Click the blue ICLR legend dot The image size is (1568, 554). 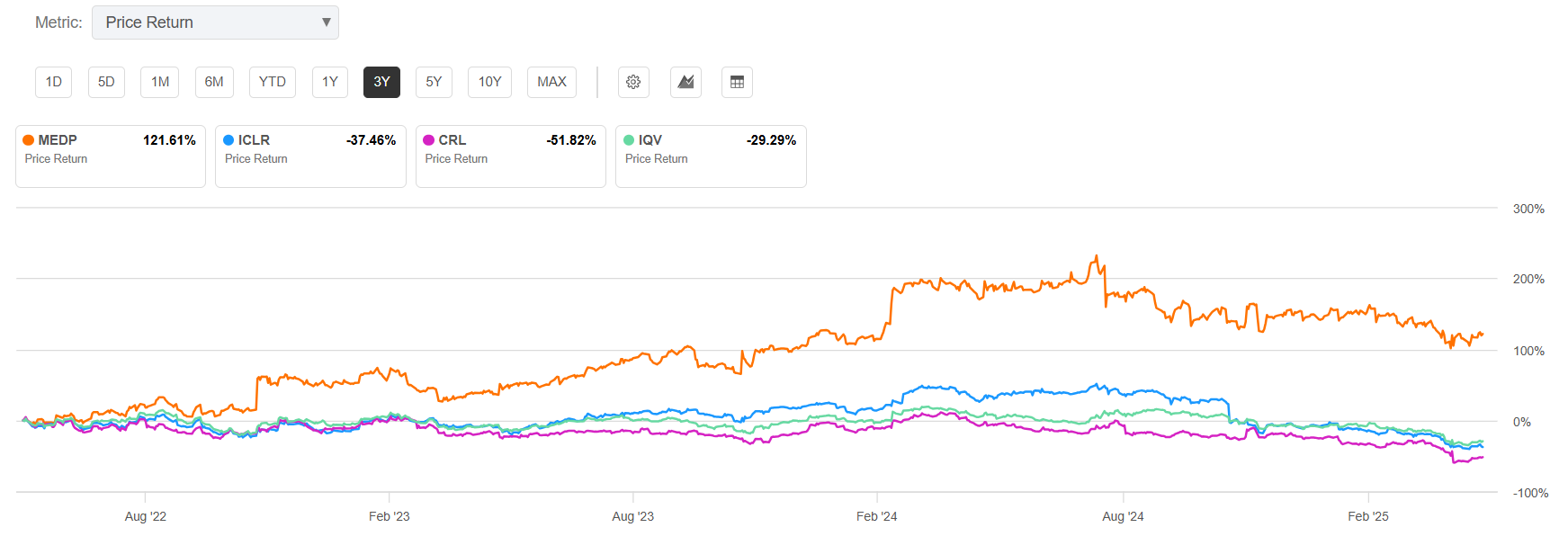coord(228,140)
